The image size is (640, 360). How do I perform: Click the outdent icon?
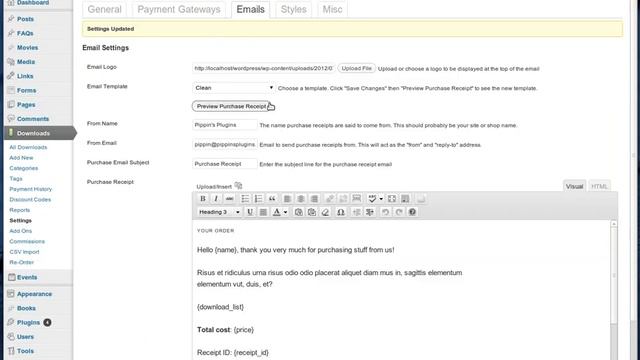click(356, 212)
